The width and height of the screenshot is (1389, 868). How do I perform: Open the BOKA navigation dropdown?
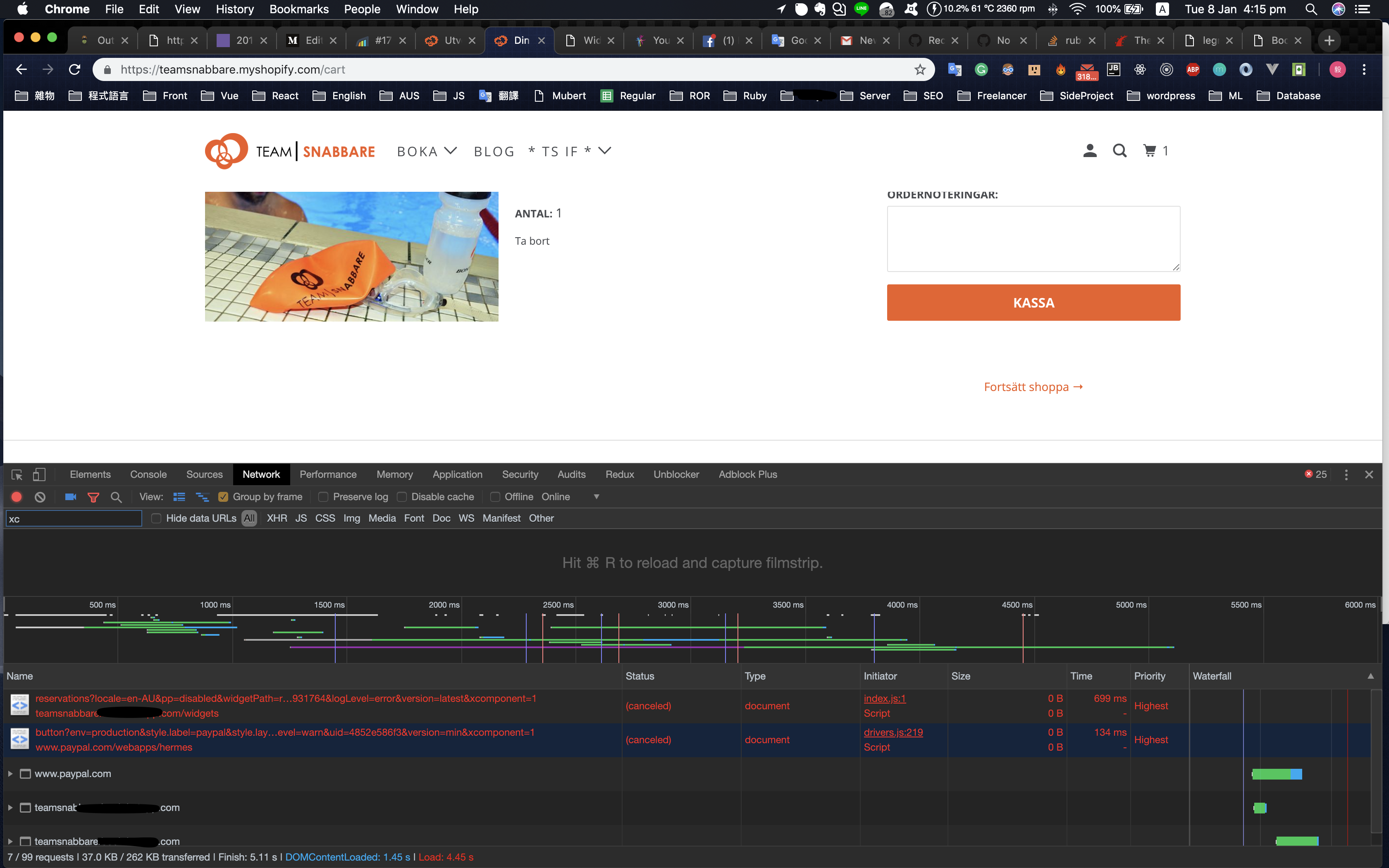427,151
